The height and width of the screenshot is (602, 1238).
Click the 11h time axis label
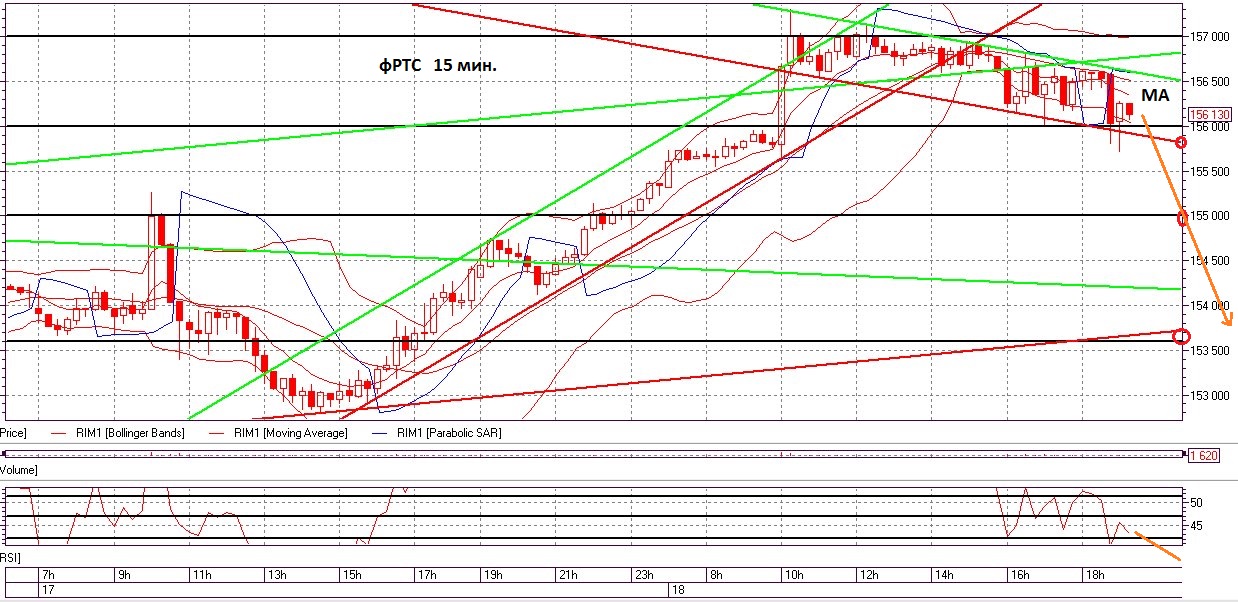coord(200,576)
